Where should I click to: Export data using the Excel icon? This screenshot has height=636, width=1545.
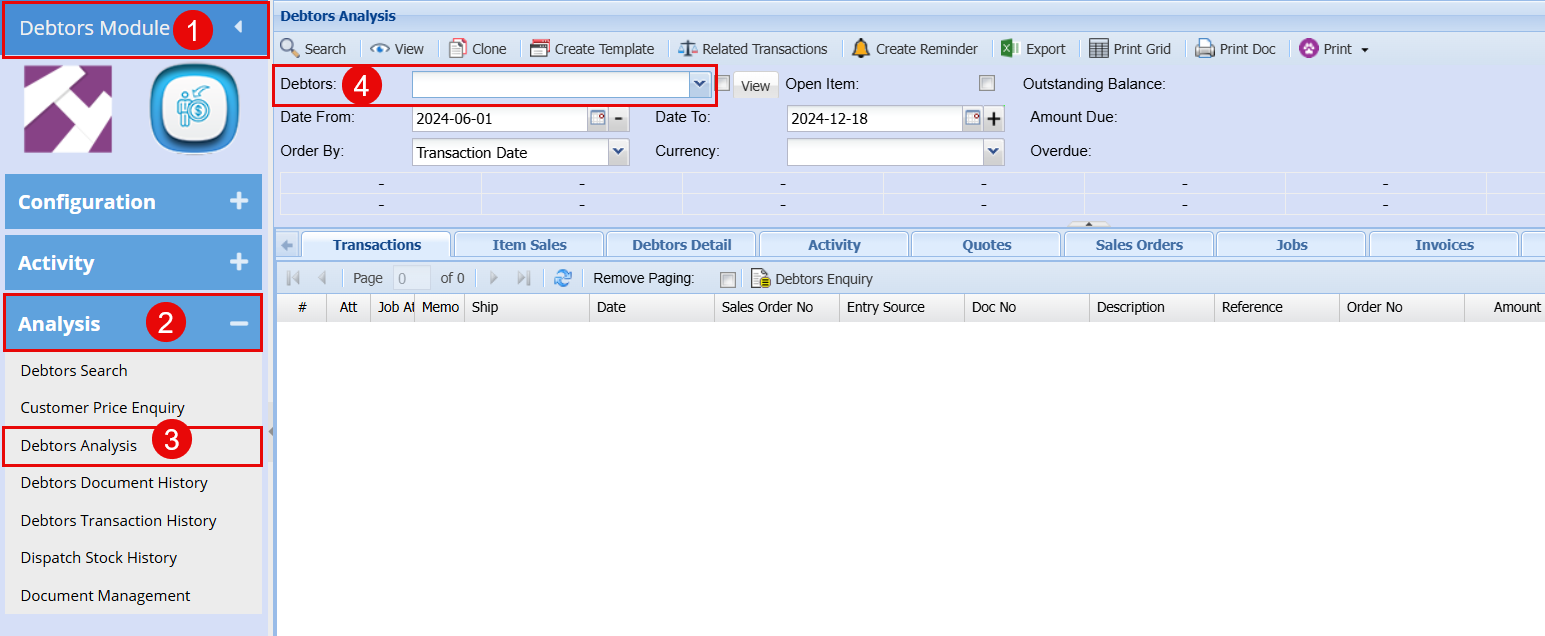point(1010,48)
